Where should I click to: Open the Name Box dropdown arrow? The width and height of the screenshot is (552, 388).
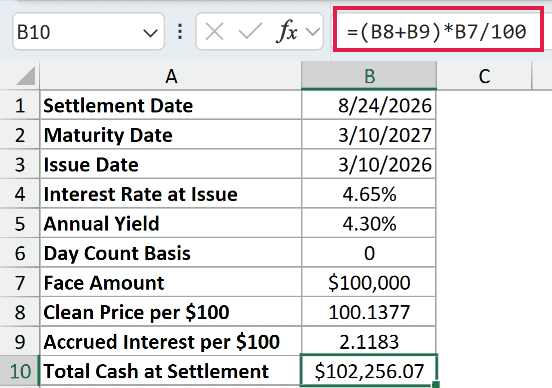(x=150, y=33)
